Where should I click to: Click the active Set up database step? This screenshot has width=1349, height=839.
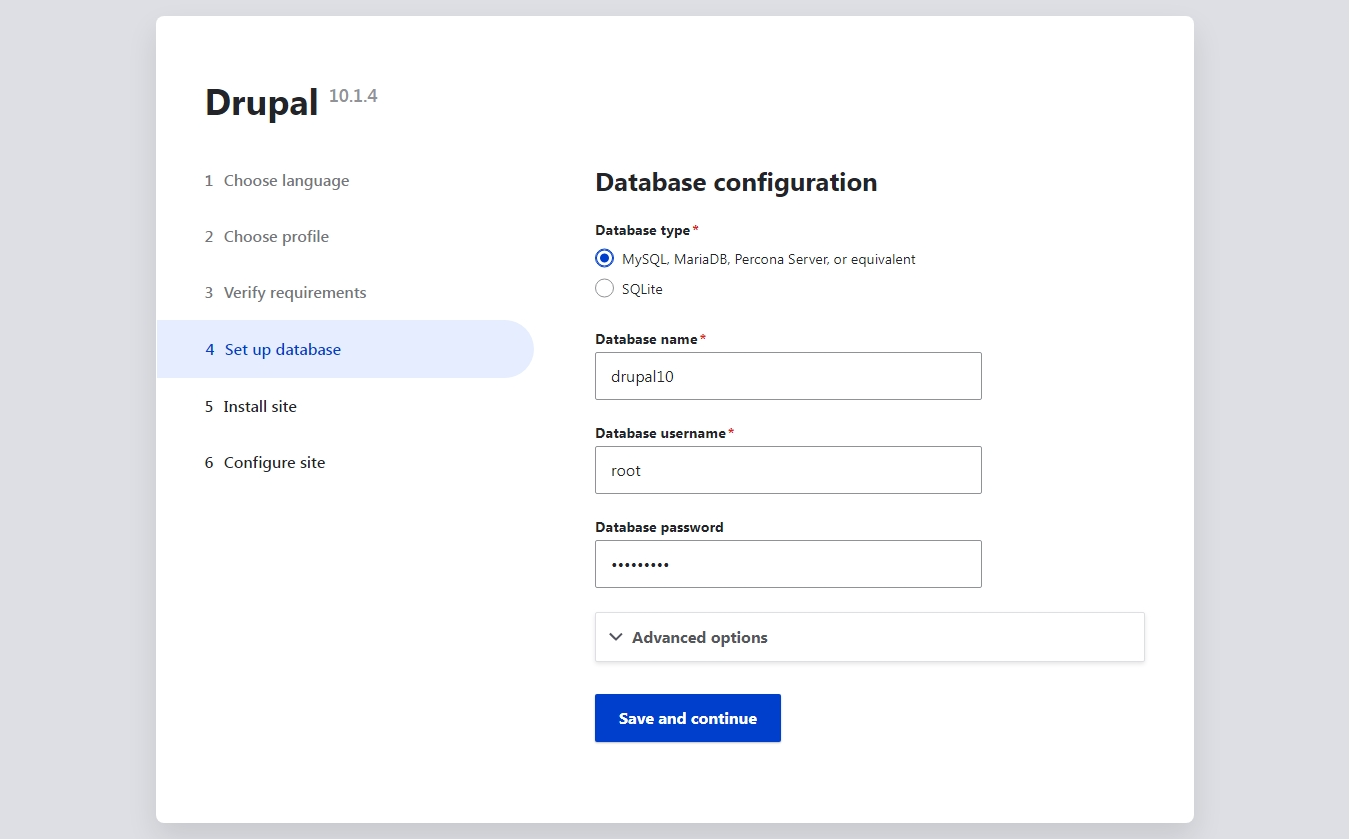[x=282, y=350]
